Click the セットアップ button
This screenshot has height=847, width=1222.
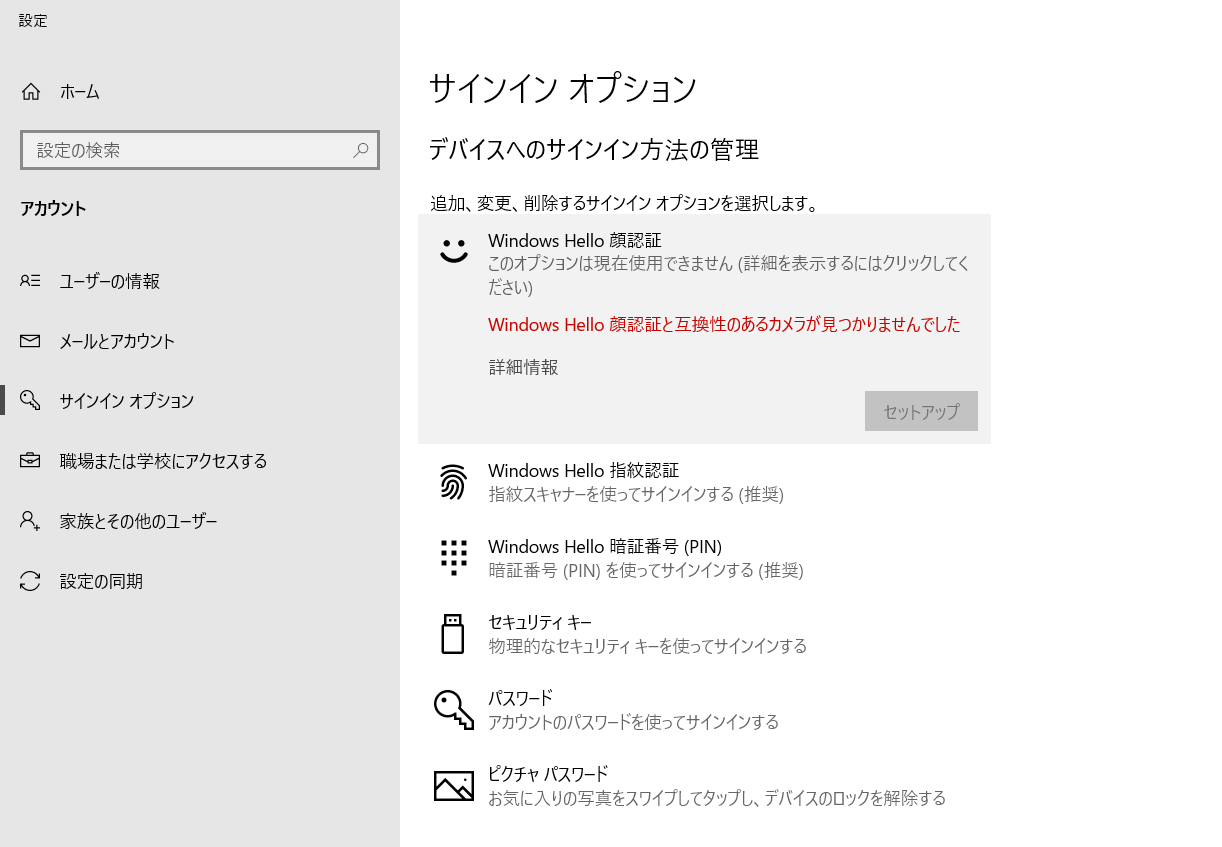(x=921, y=411)
